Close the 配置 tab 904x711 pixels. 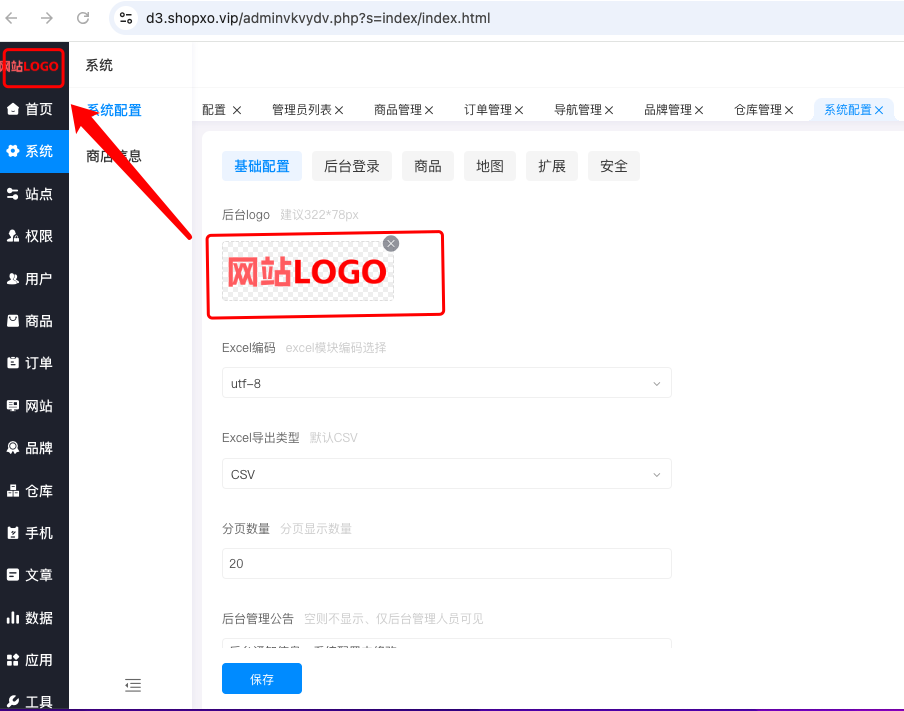(x=237, y=110)
